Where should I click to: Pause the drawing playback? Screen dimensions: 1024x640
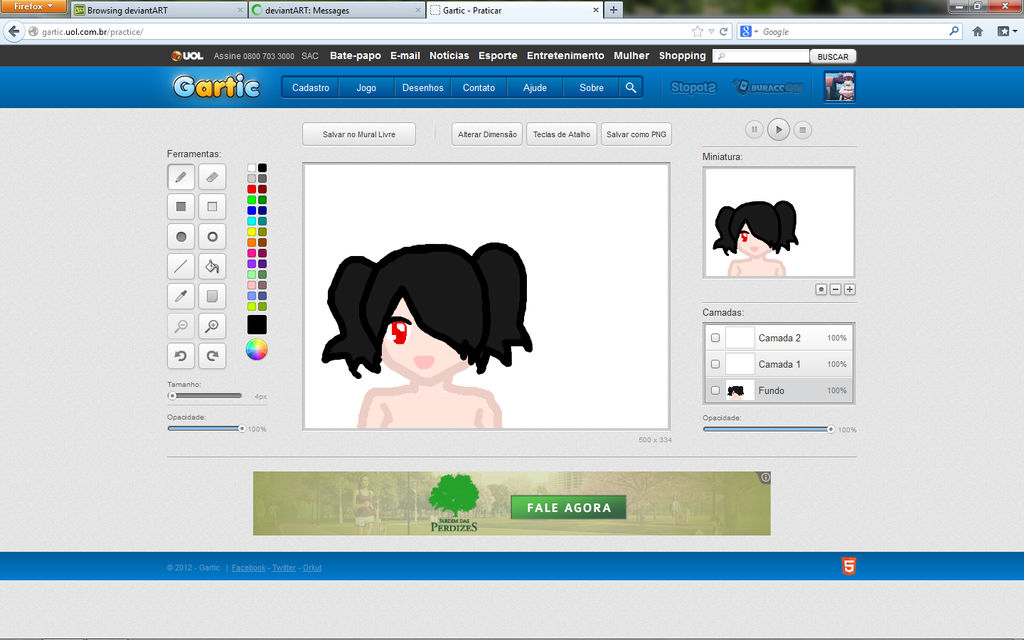(x=754, y=129)
